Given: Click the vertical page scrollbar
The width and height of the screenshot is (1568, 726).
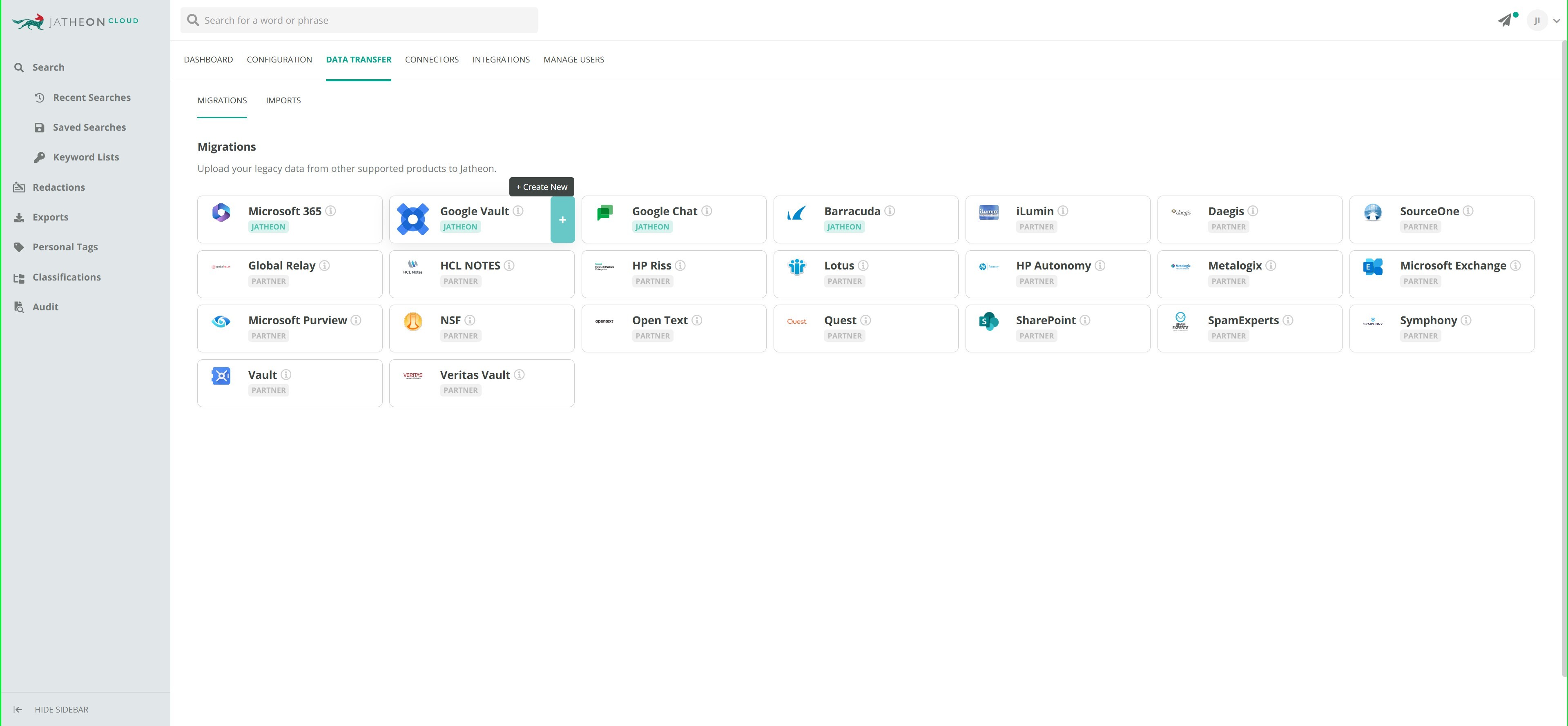Looking at the screenshot, I should pos(1564,359).
